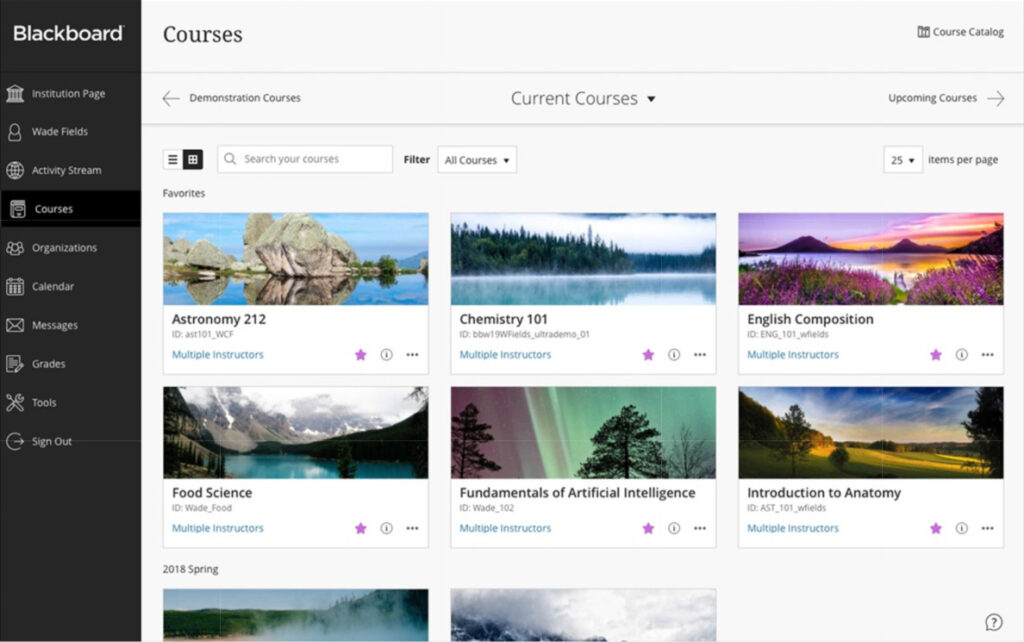This screenshot has height=642, width=1024.
Task: Open the All Courses filter dropdown
Action: pos(477,160)
